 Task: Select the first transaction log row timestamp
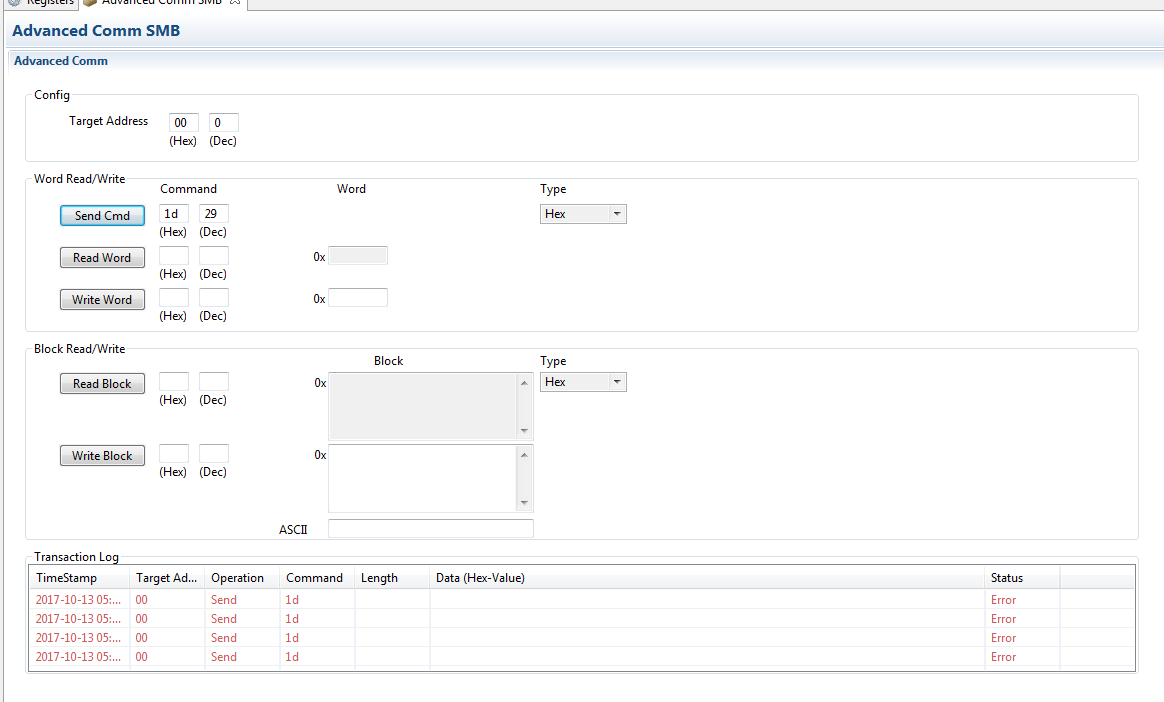(x=78, y=600)
